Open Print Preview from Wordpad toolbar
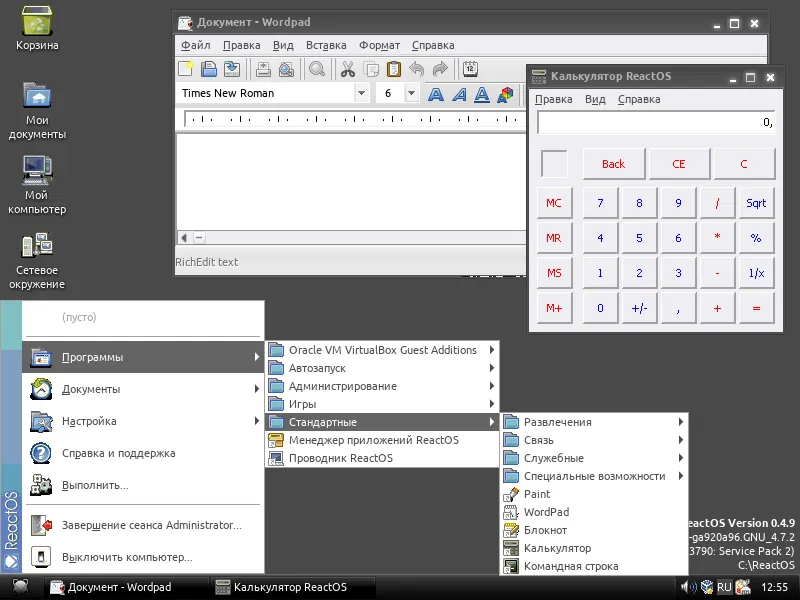800x600 pixels. pos(287,68)
